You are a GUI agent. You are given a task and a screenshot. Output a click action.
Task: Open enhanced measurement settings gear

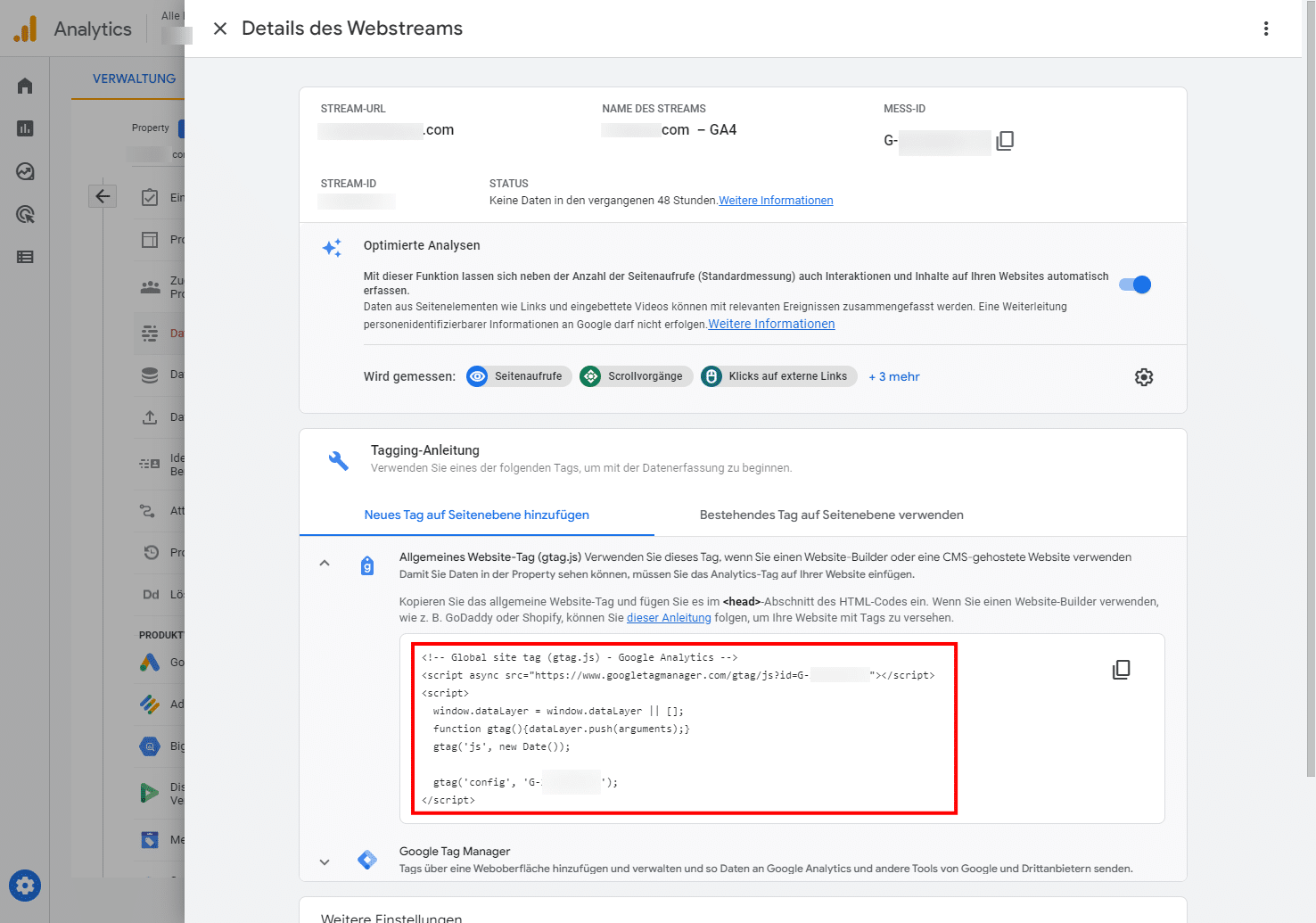[x=1144, y=377]
